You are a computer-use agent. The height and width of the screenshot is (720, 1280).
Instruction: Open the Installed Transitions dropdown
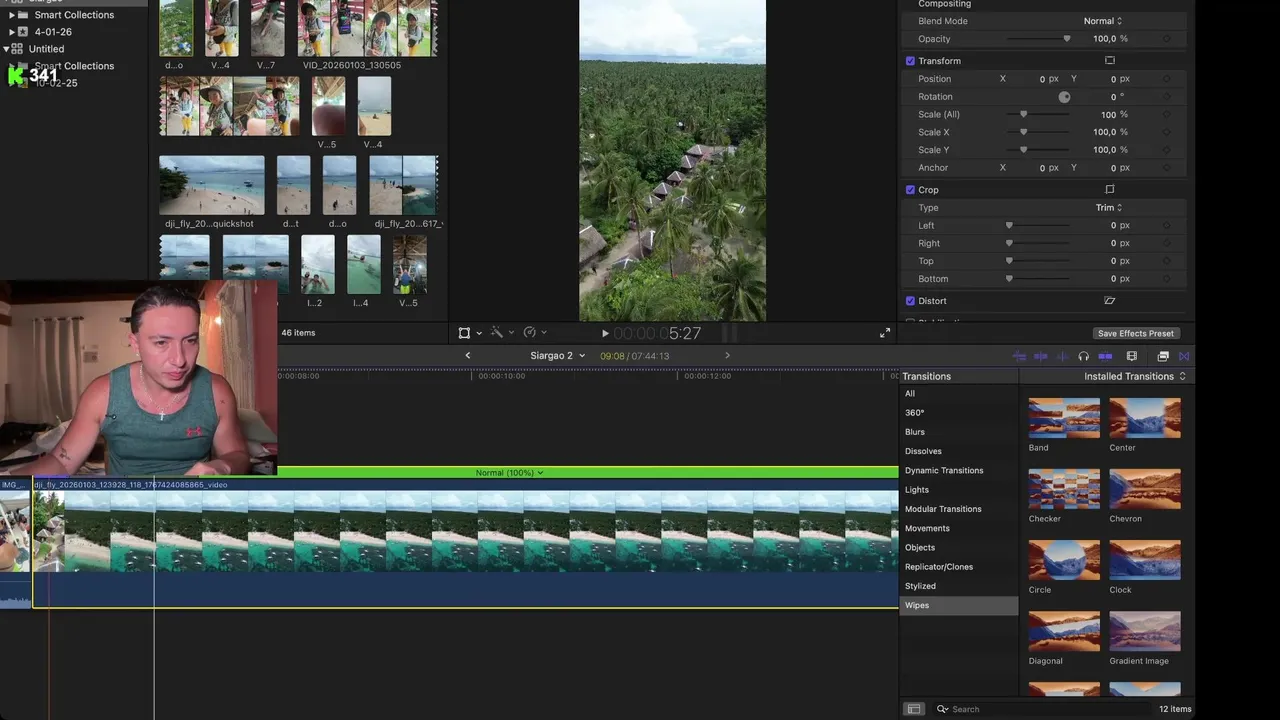coord(1135,376)
